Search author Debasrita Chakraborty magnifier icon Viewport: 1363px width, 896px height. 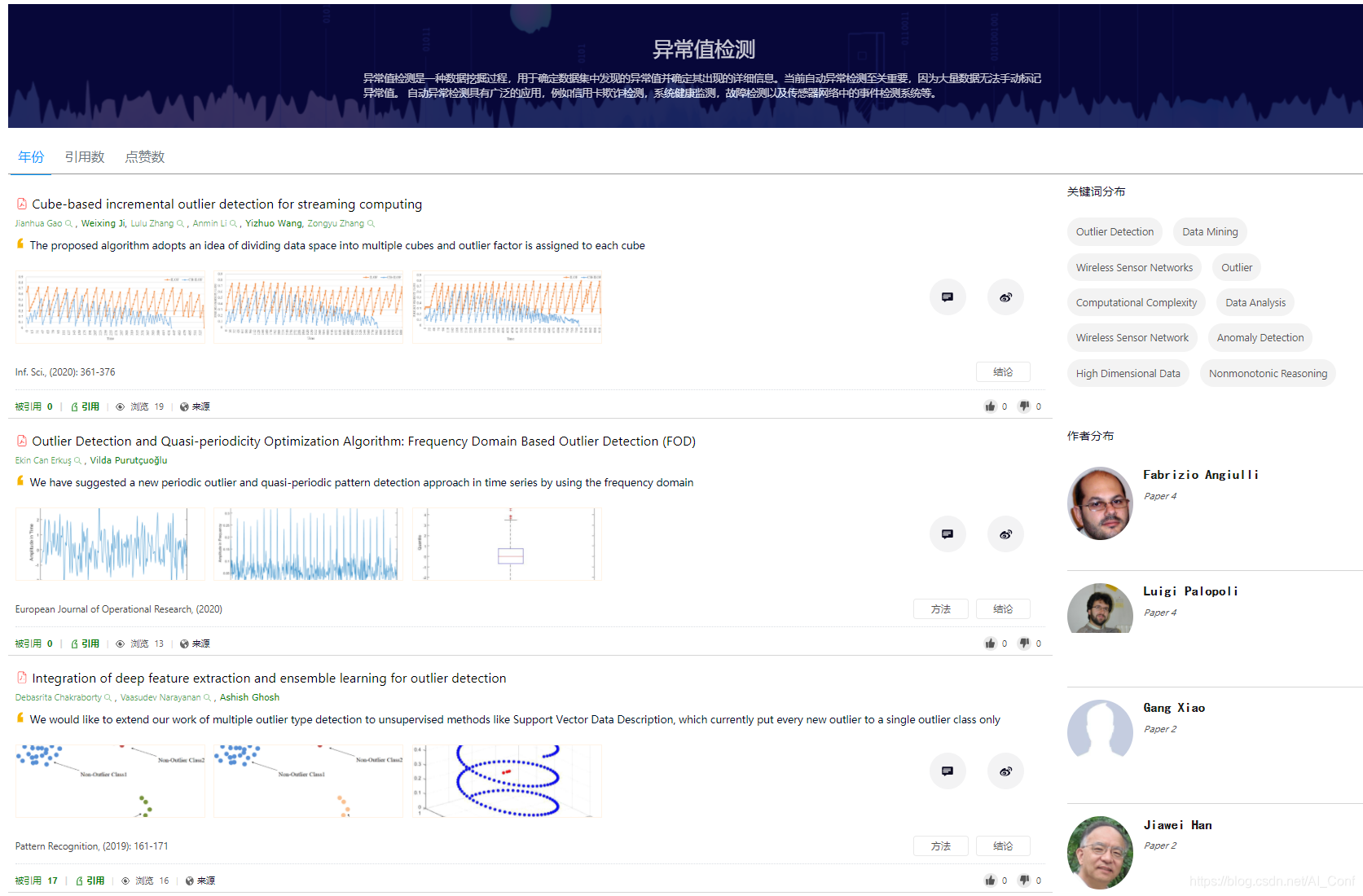pos(108,698)
